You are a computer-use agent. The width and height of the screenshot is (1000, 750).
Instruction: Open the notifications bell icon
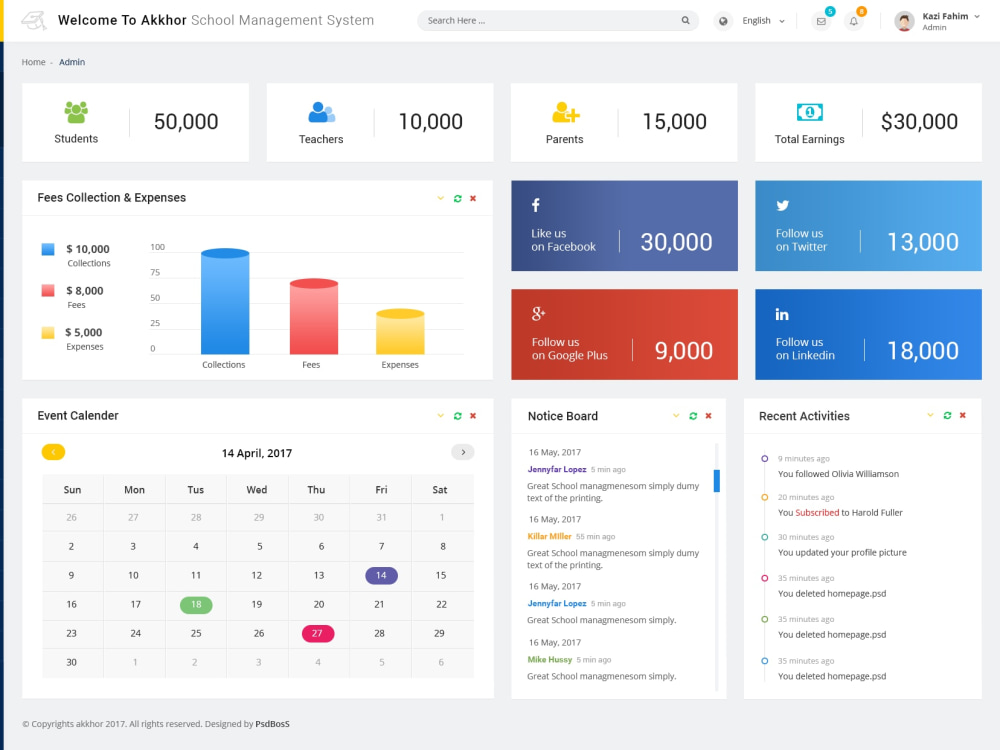point(853,21)
